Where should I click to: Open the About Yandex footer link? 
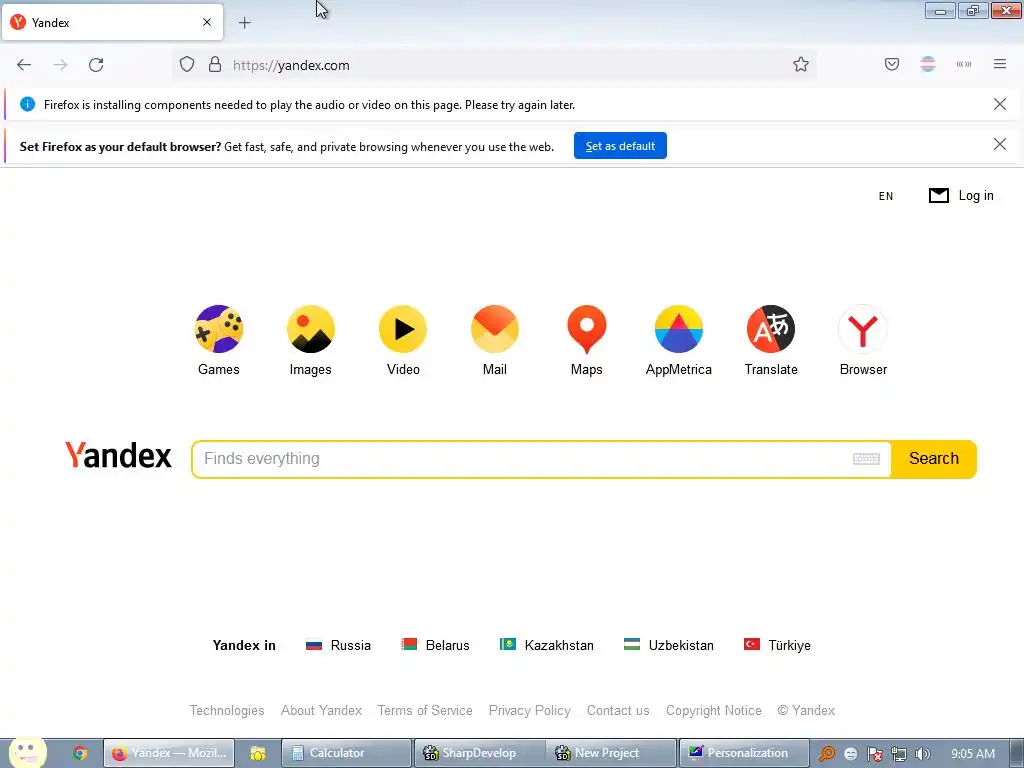point(321,711)
